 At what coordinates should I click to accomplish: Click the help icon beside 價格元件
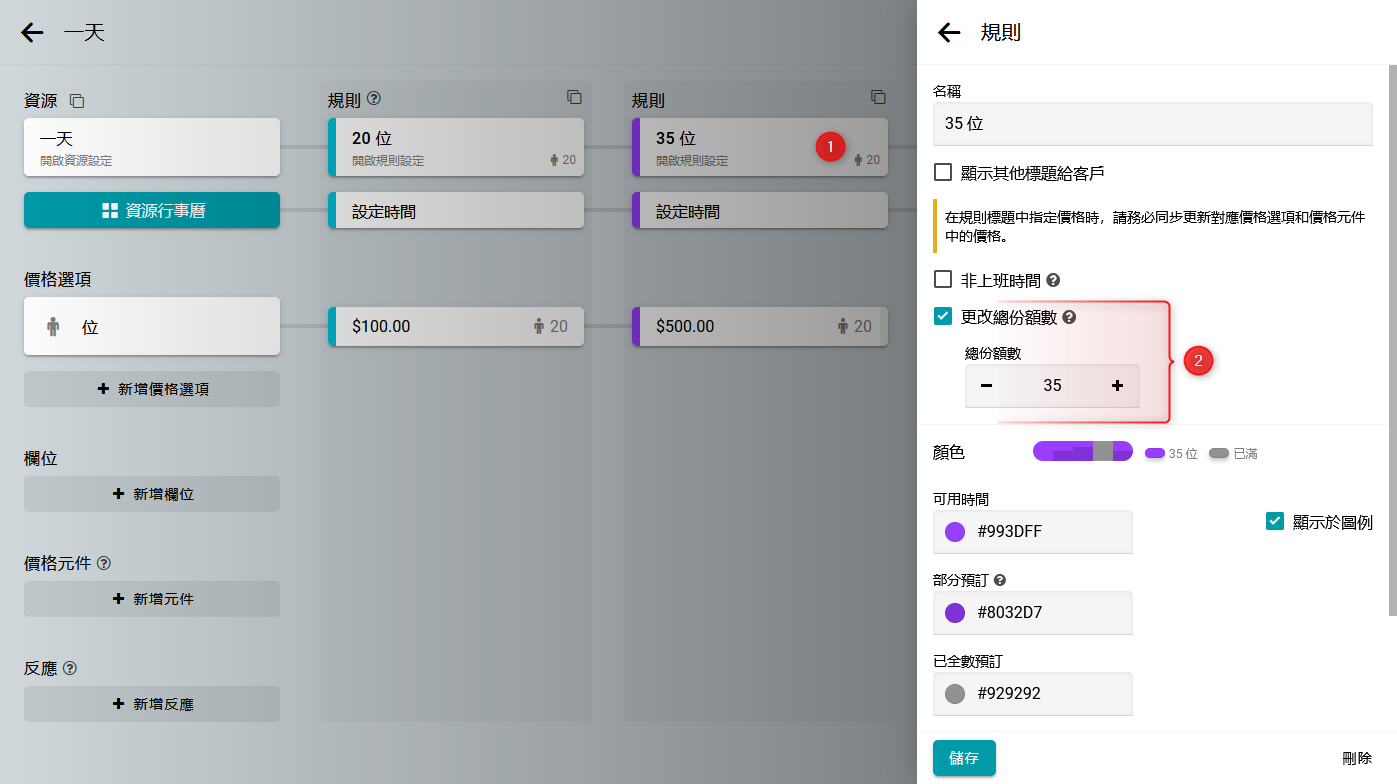(x=104, y=563)
